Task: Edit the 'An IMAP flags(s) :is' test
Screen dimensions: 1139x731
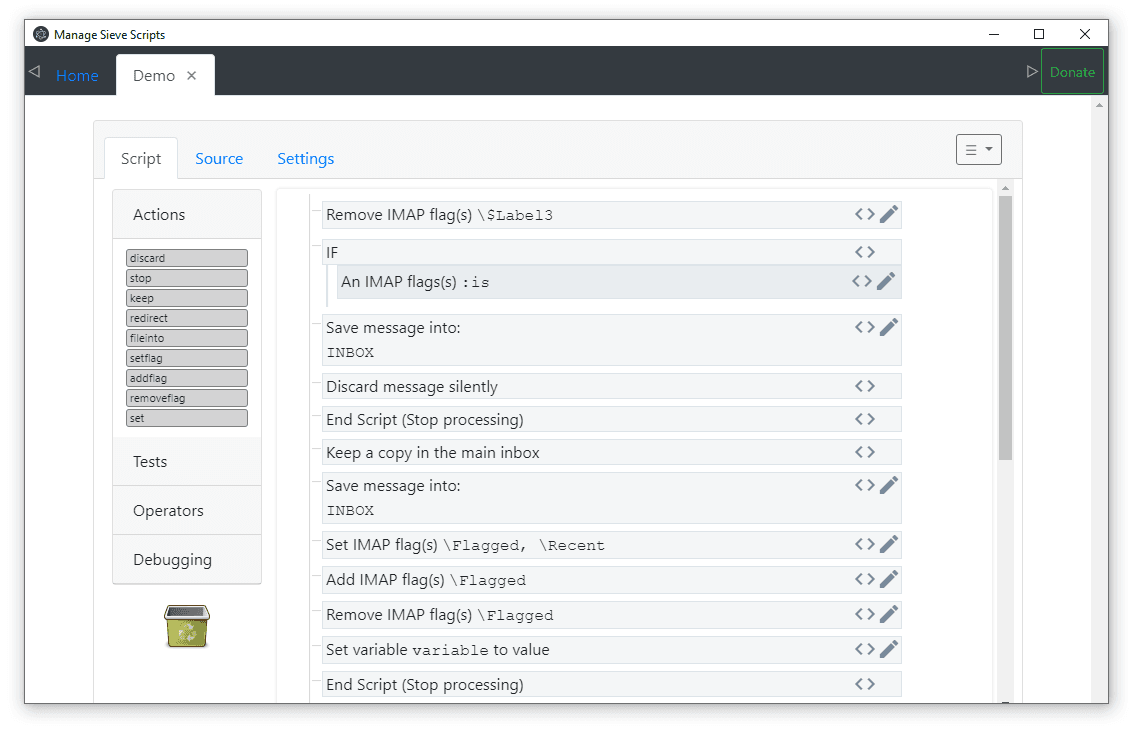Action: pyautogui.click(x=885, y=282)
